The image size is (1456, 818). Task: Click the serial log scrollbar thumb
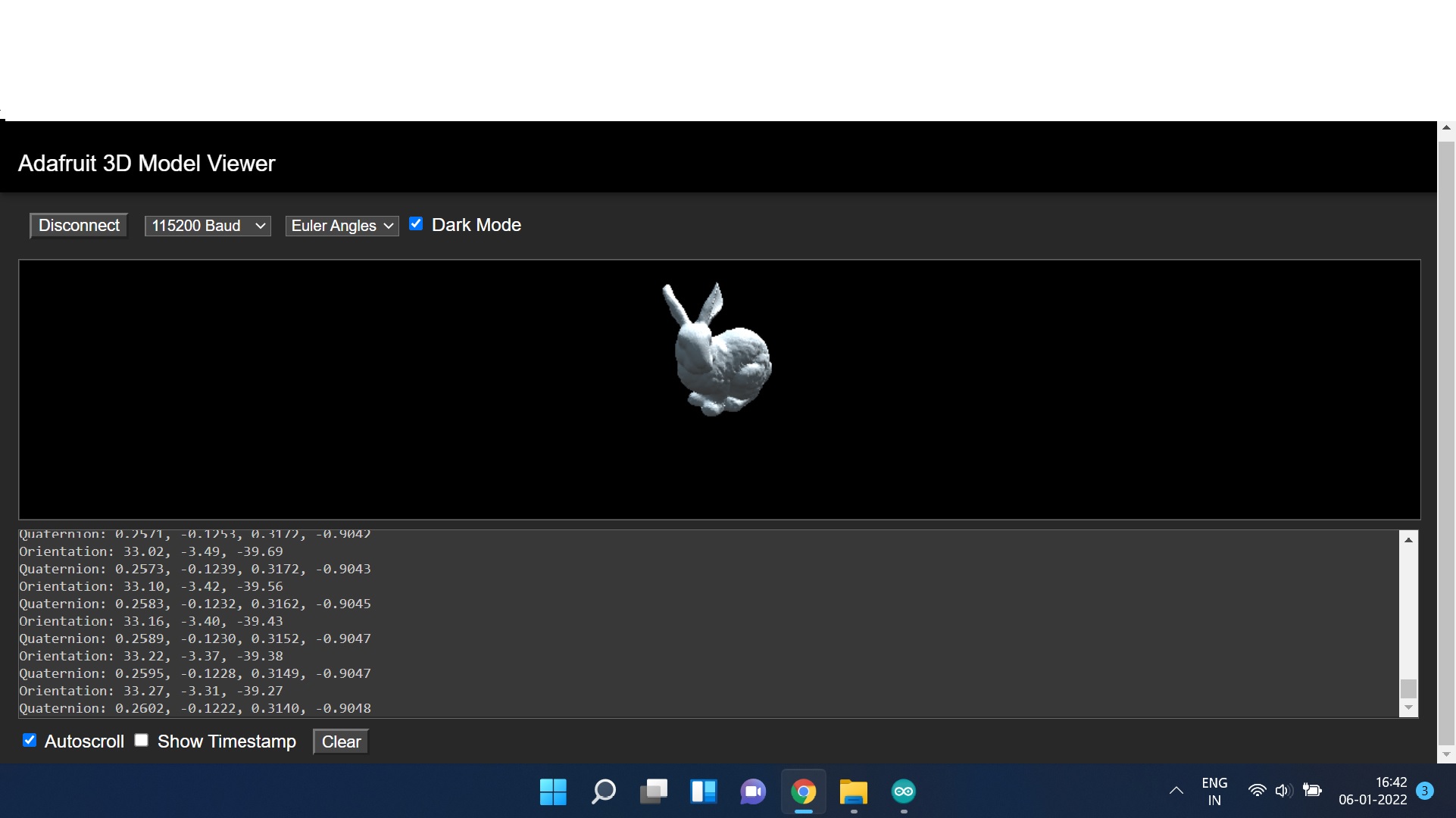1408,688
